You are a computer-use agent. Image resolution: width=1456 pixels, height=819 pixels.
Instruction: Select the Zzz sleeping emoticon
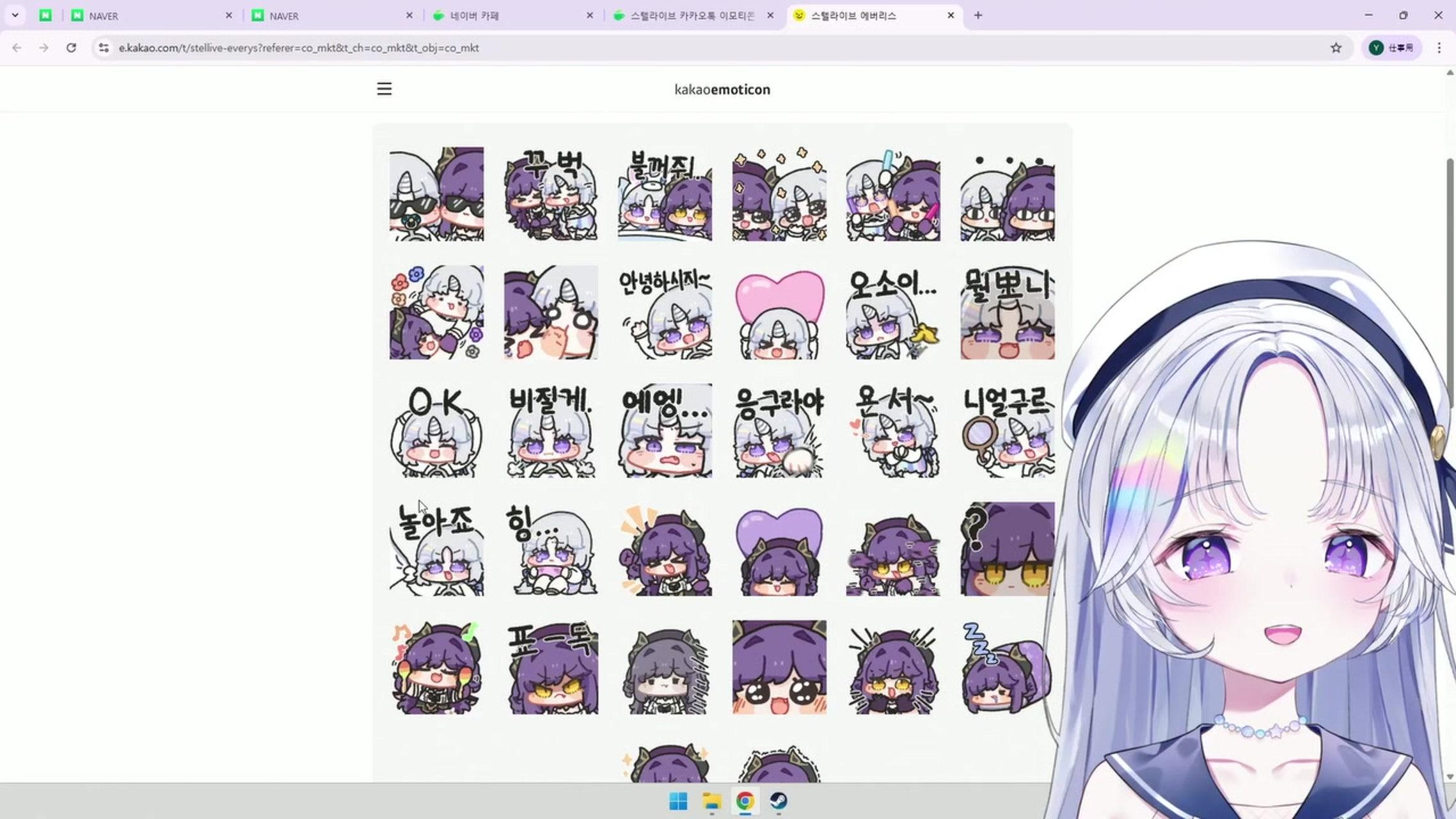click(x=1008, y=667)
